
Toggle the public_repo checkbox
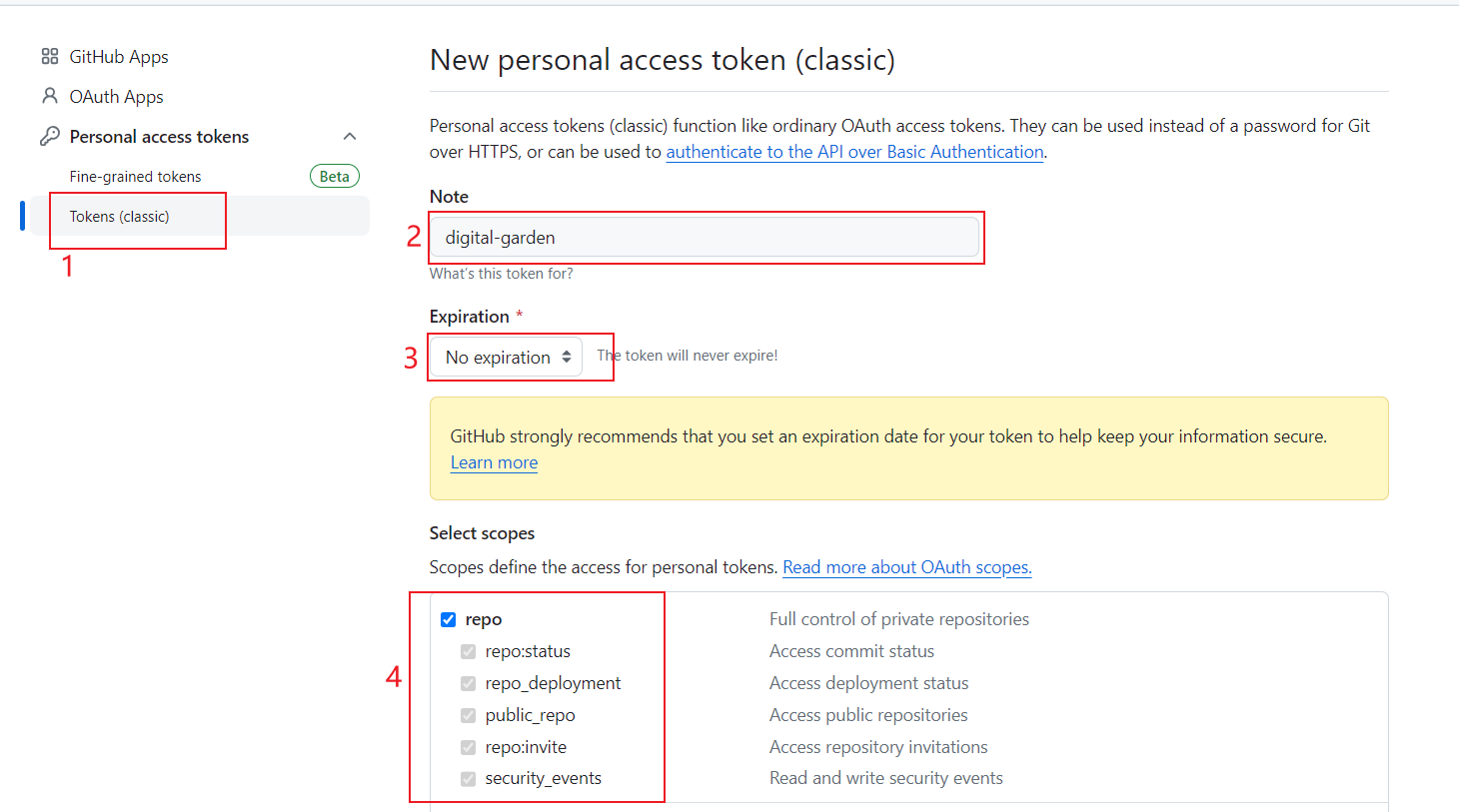468,715
